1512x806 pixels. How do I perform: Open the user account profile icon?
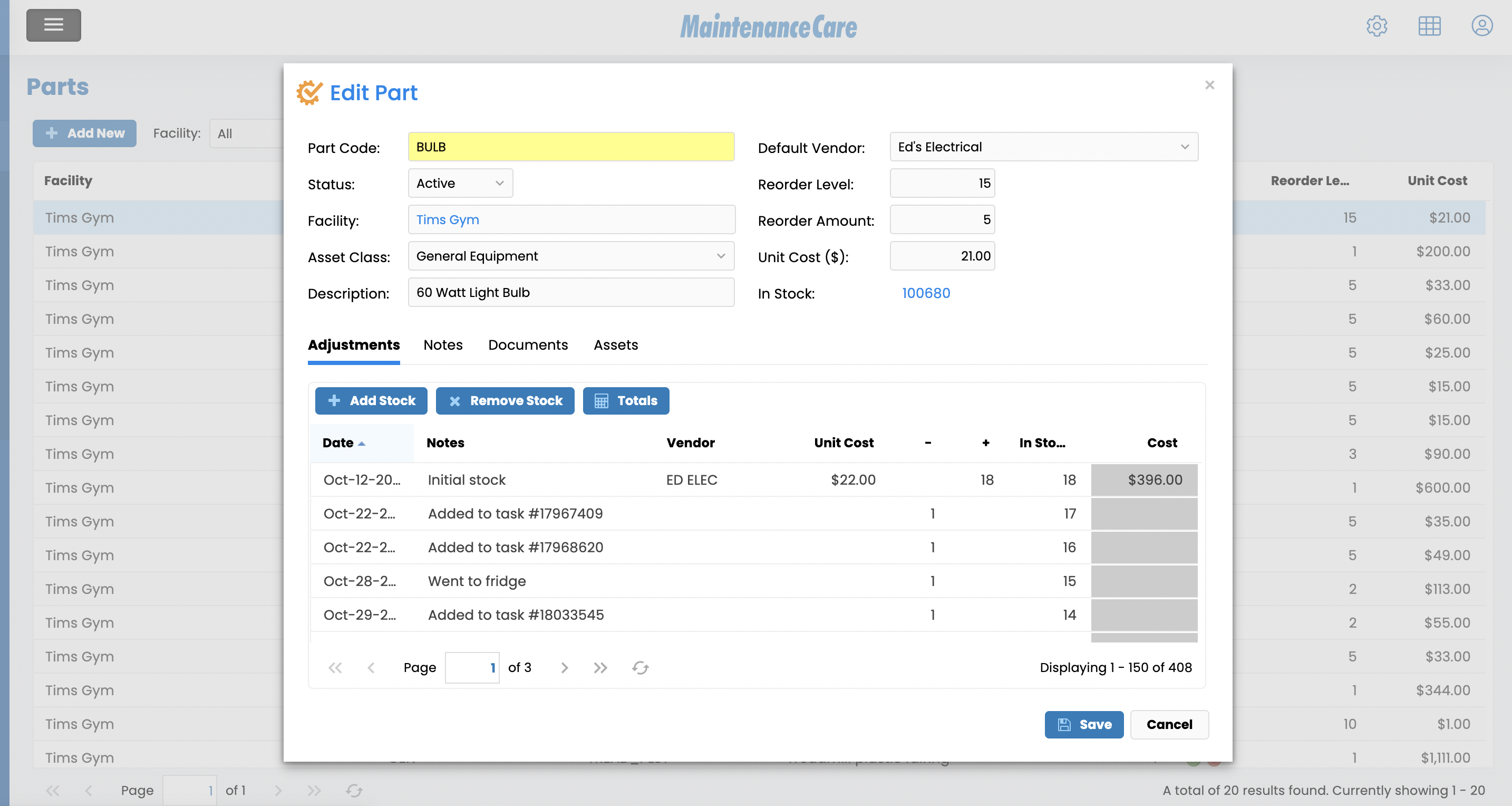tap(1481, 26)
